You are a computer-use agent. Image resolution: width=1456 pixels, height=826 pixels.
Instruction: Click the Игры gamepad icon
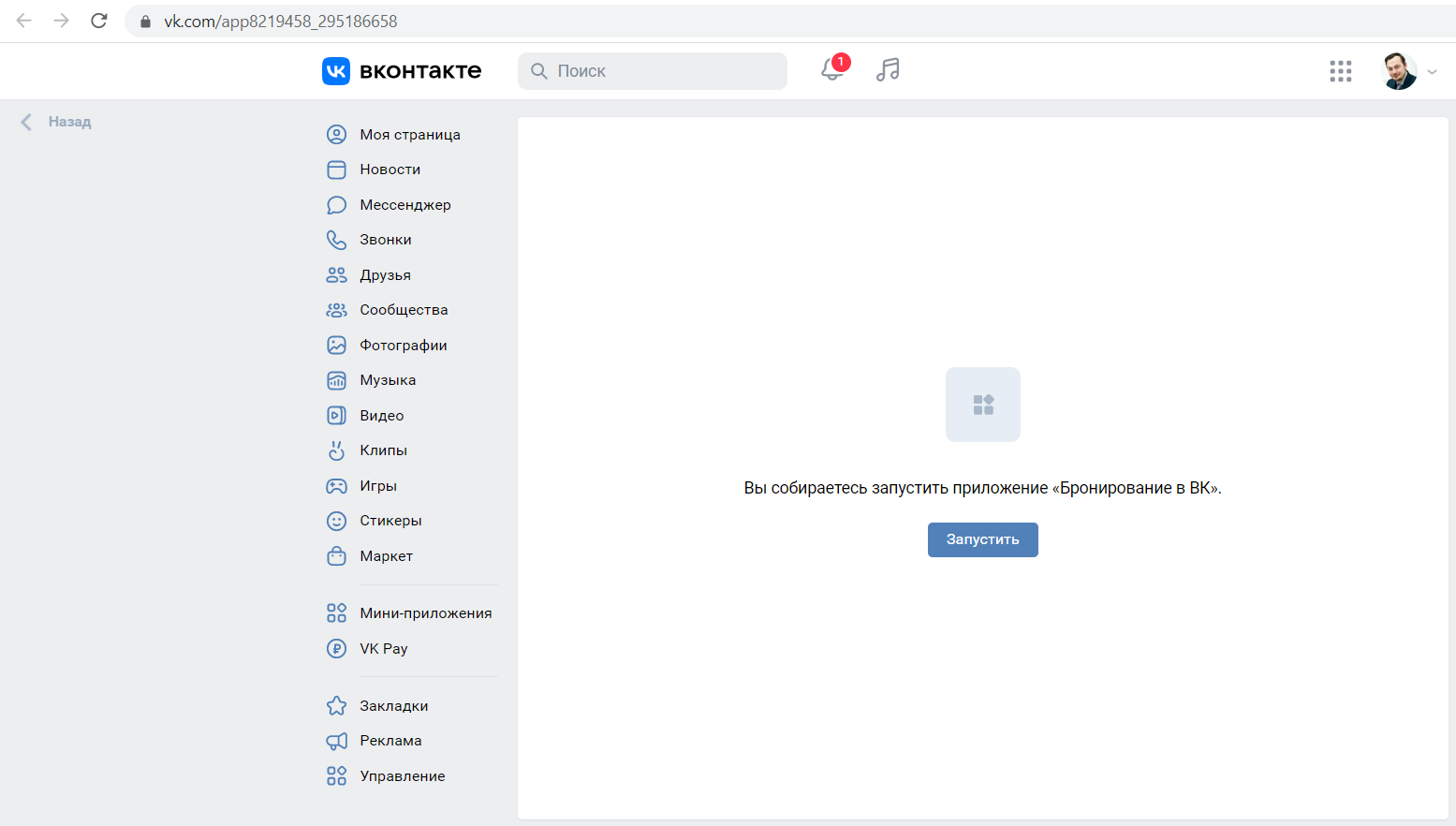336,486
